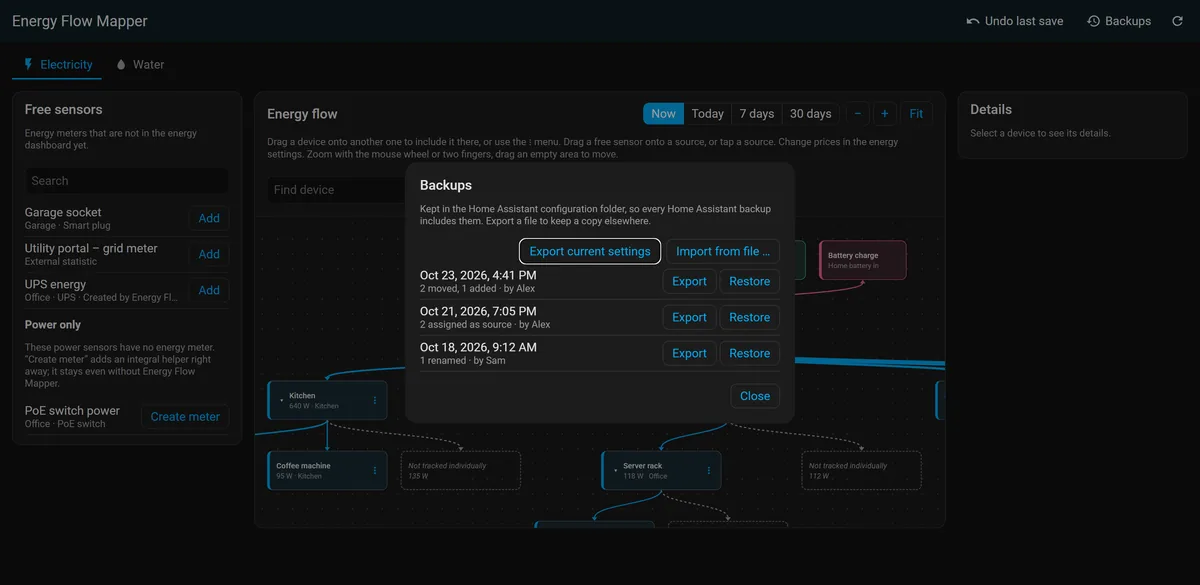Click Undo last save

pyautogui.click(x=1015, y=21)
